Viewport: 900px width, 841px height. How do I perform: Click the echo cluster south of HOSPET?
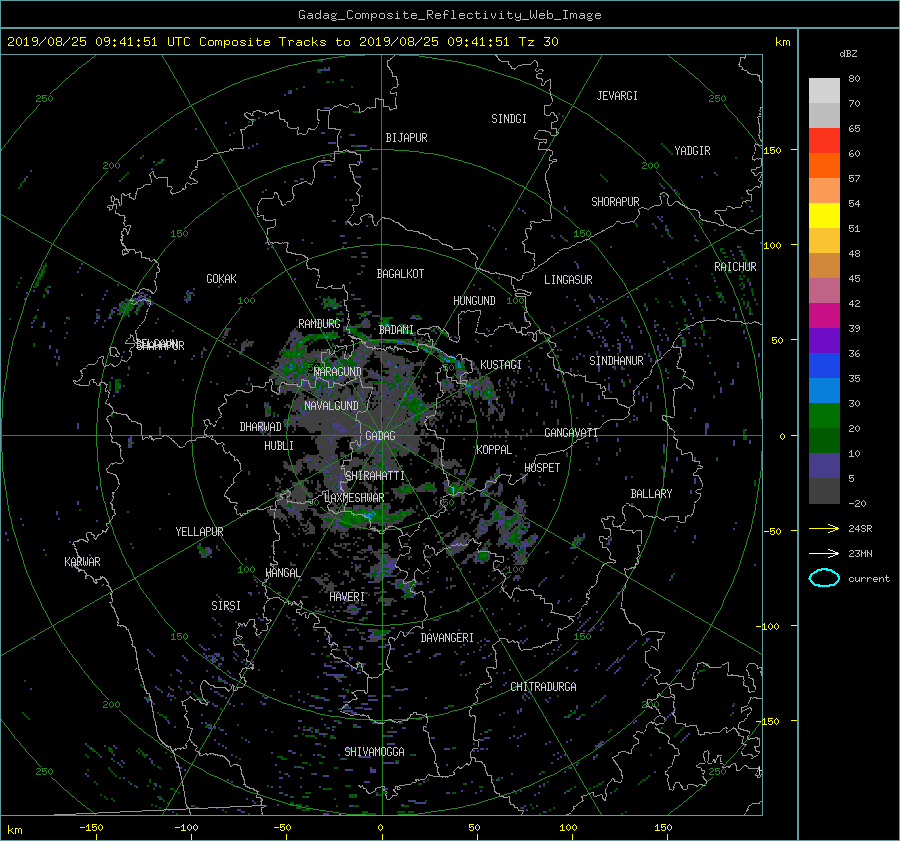pyautogui.click(x=510, y=531)
